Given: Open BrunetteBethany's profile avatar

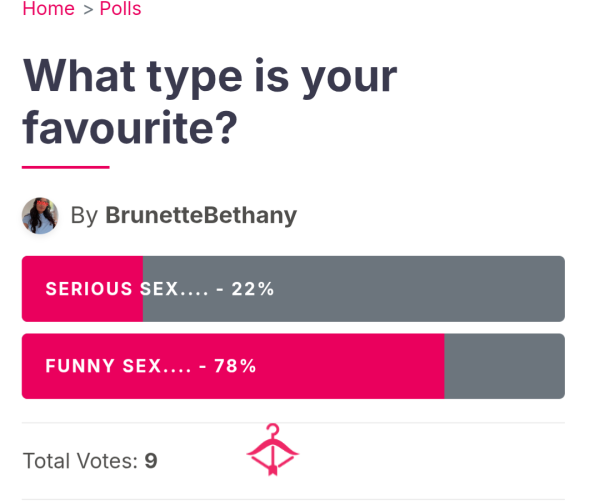Looking at the screenshot, I should (x=40, y=215).
